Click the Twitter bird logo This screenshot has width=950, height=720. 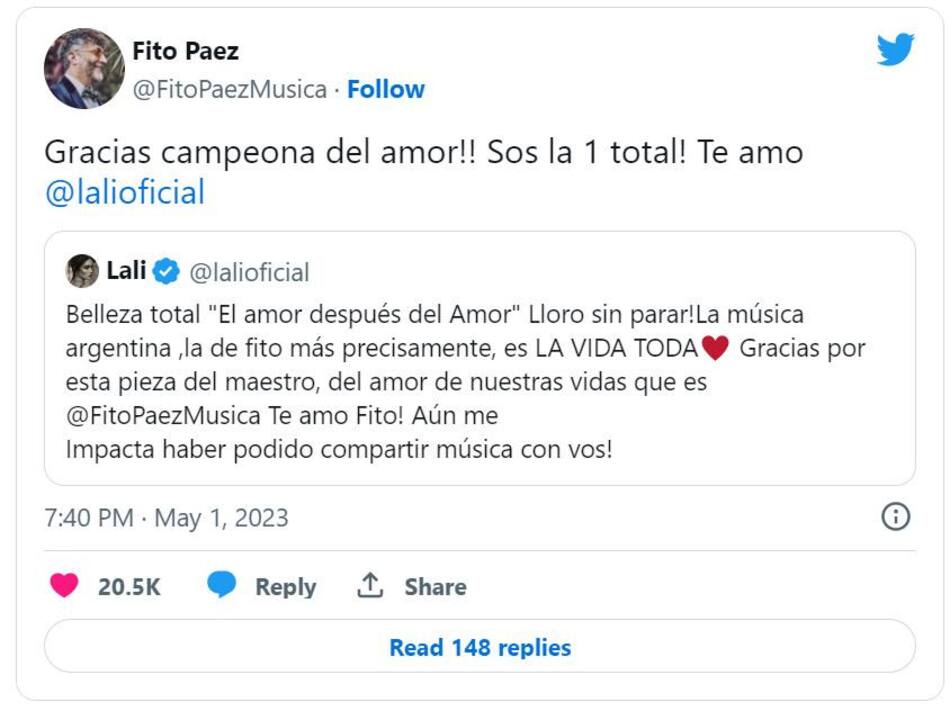pos(895,49)
